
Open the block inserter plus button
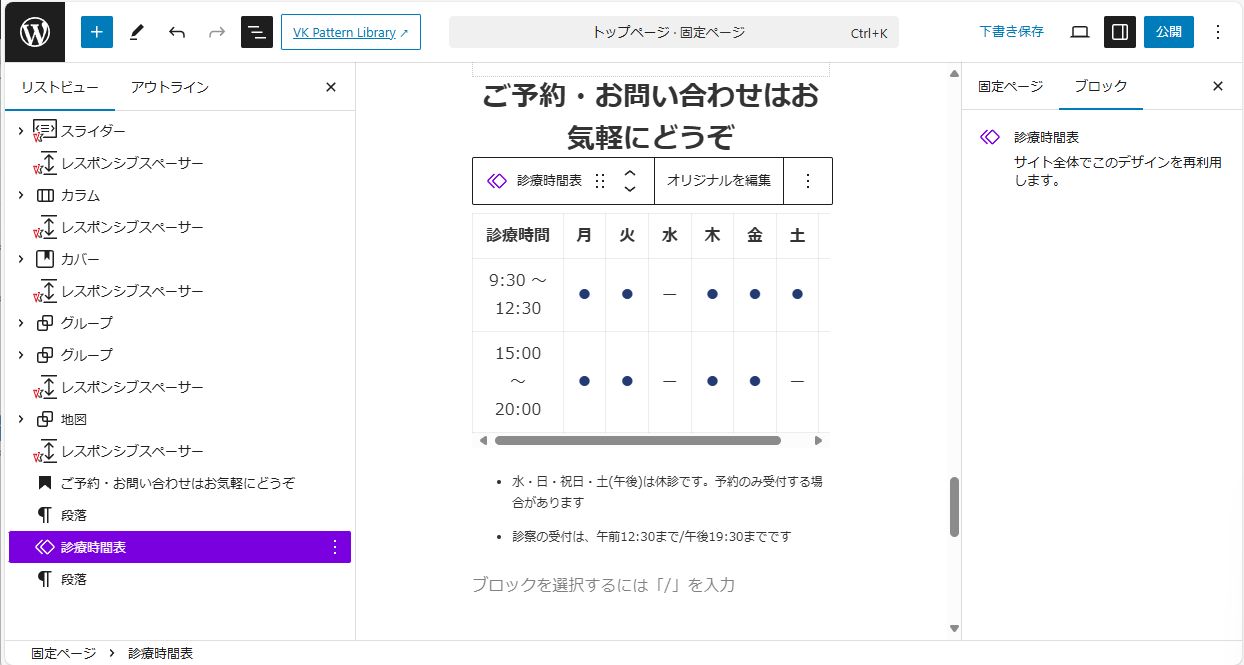(97, 32)
